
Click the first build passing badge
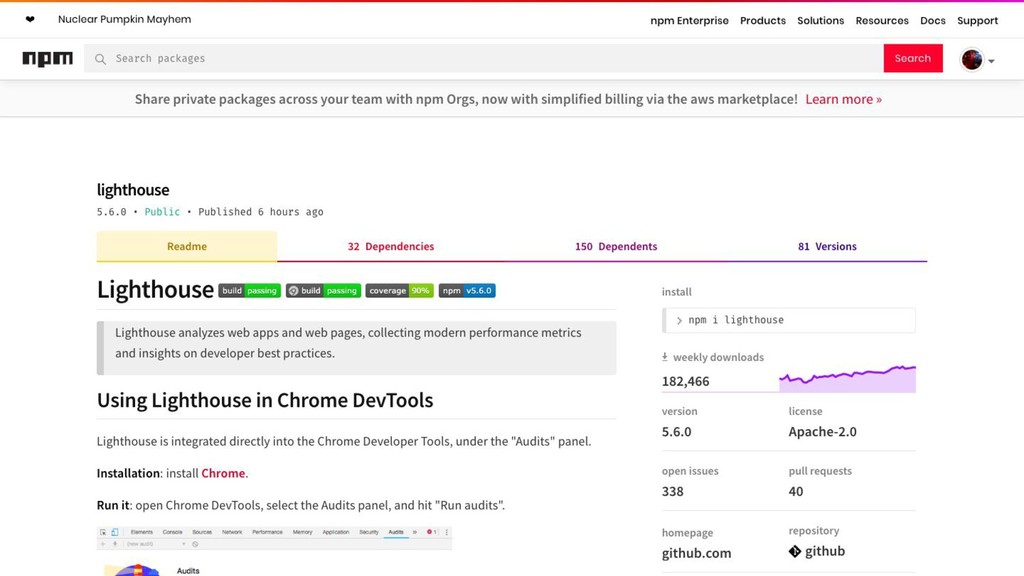tap(249, 291)
